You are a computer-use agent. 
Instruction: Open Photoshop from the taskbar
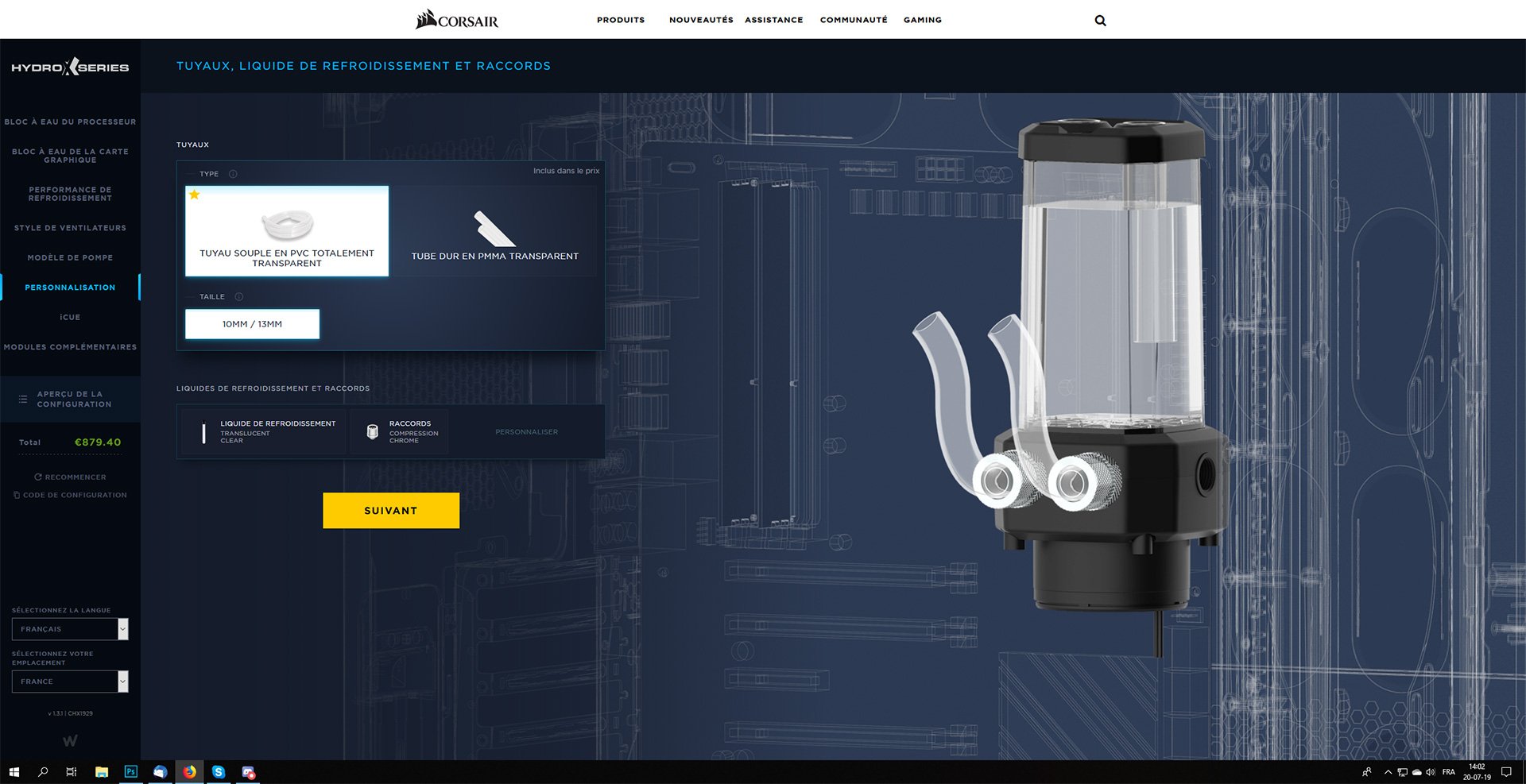(x=131, y=772)
